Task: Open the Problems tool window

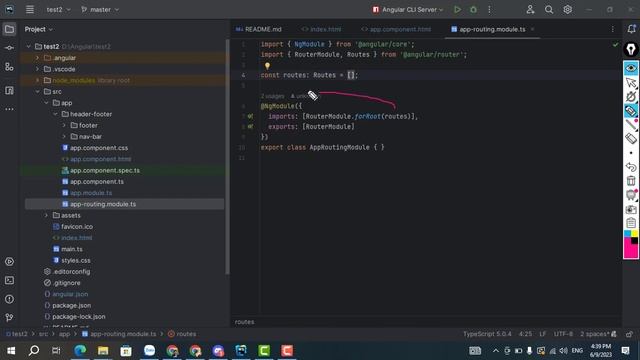Action: click(9, 299)
